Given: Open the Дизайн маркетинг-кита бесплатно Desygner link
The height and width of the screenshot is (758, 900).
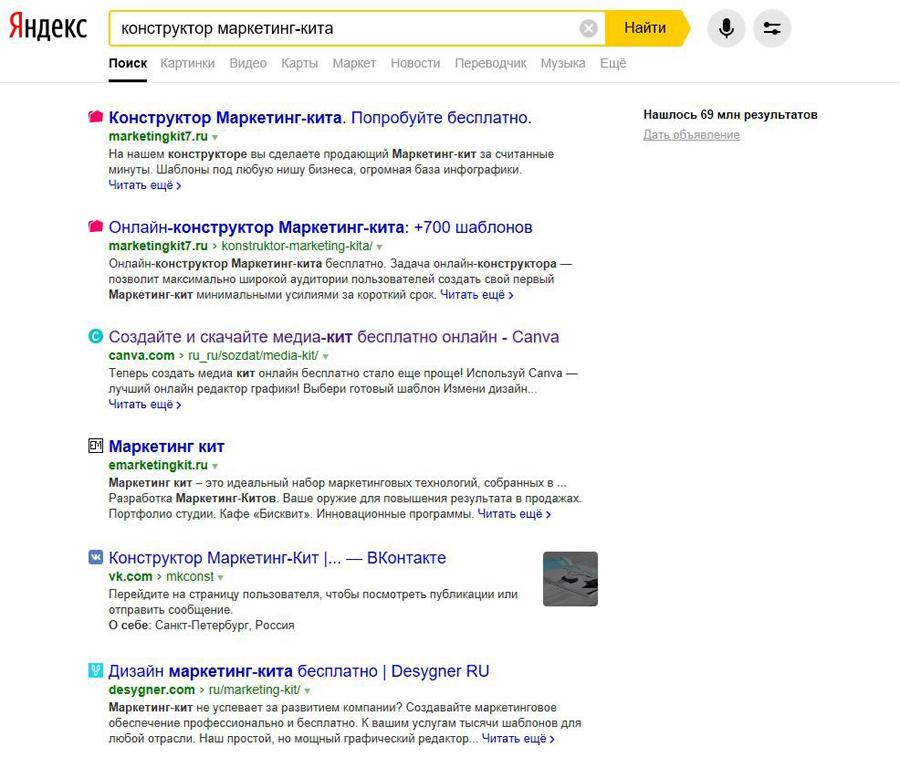Looking at the screenshot, I should tap(299, 671).
